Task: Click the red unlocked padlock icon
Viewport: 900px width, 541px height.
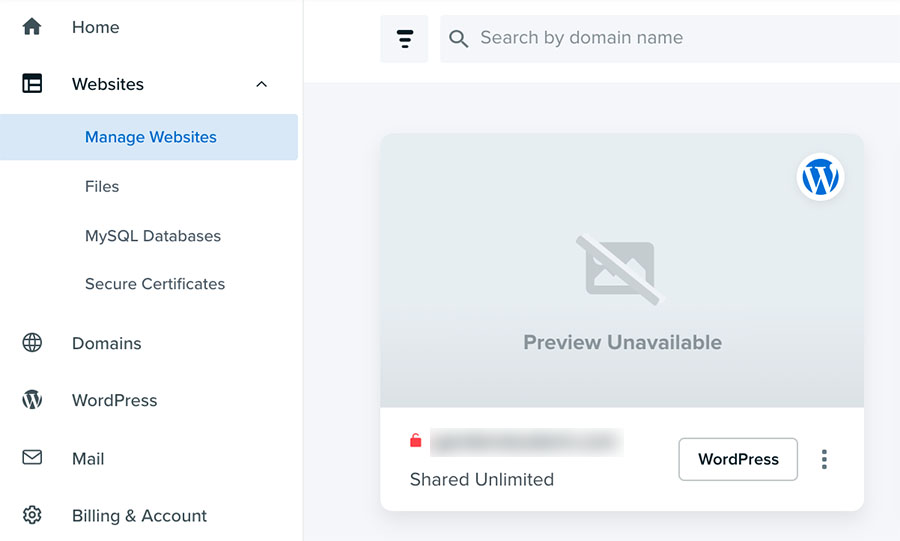Action: (x=416, y=441)
